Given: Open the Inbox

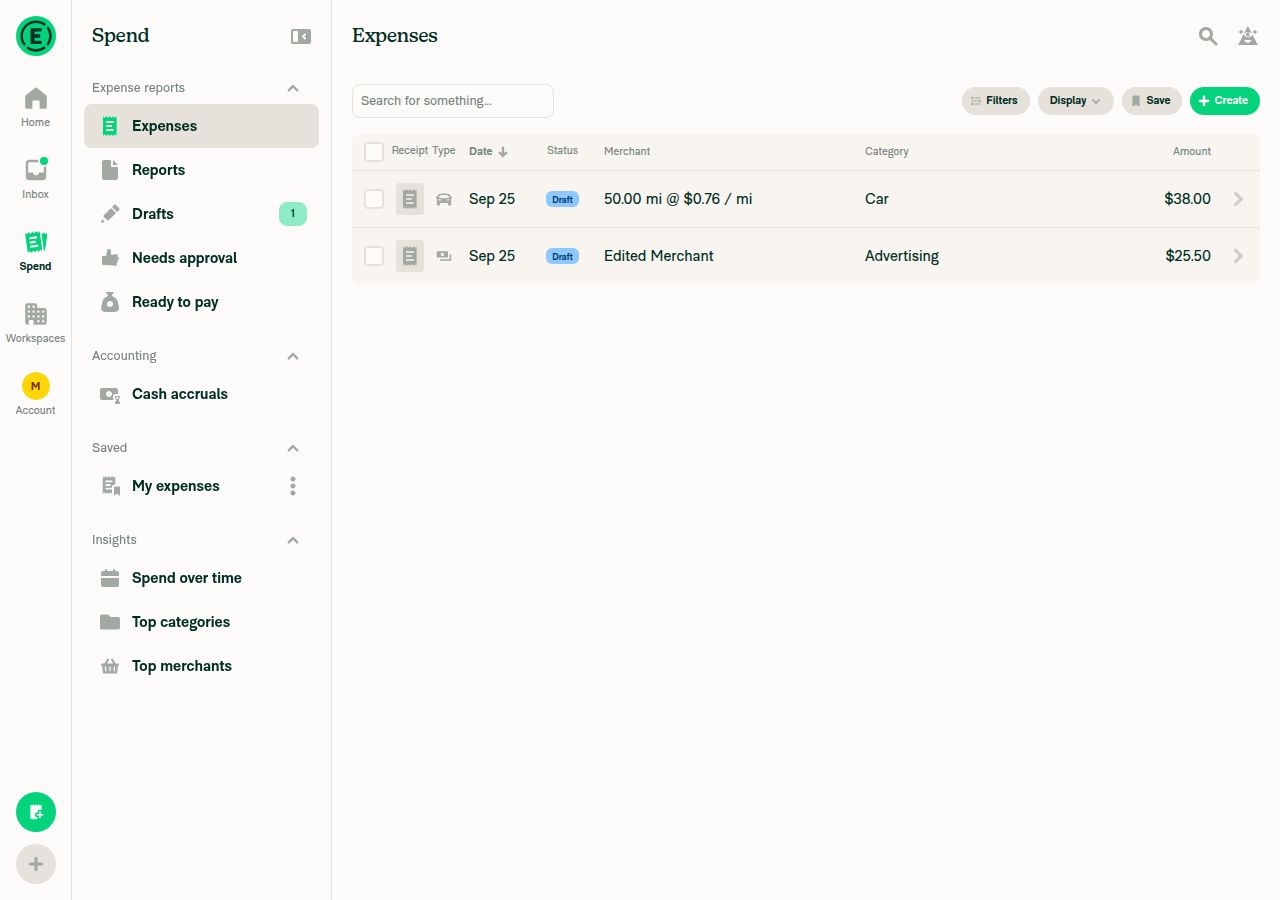Looking at the screenshot, I should pyautogui.click(x=36, y=180).
